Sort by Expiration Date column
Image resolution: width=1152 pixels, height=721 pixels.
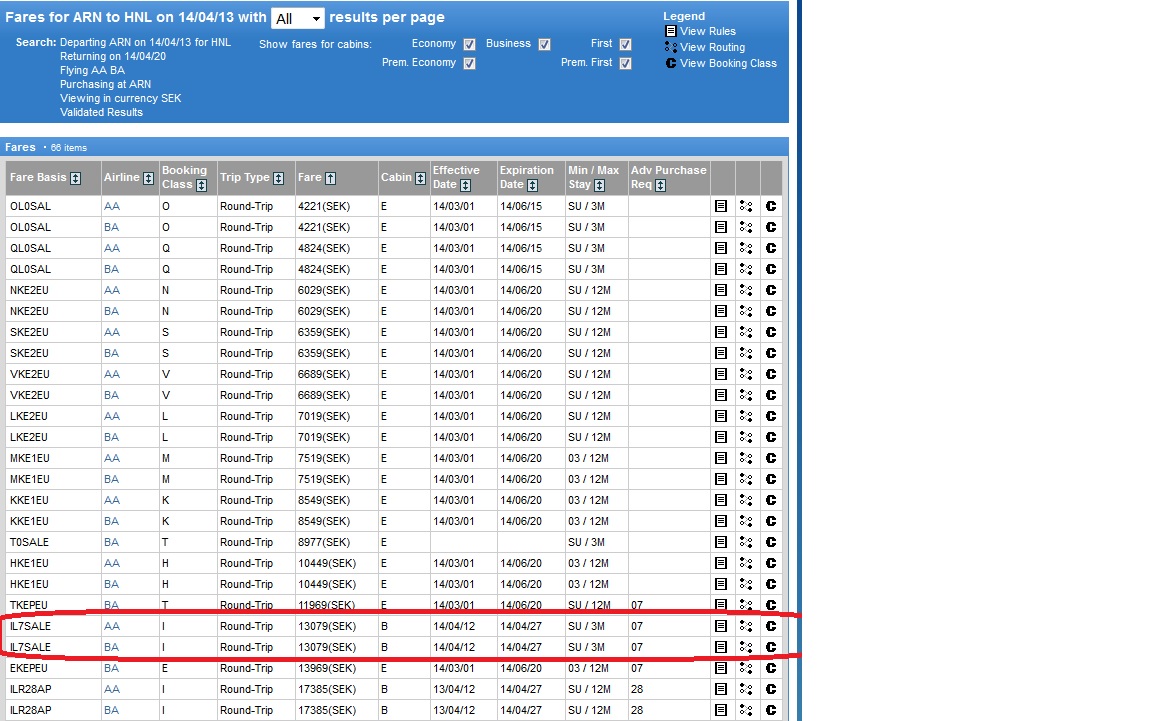pyautogui.click(x=532, y=185)
